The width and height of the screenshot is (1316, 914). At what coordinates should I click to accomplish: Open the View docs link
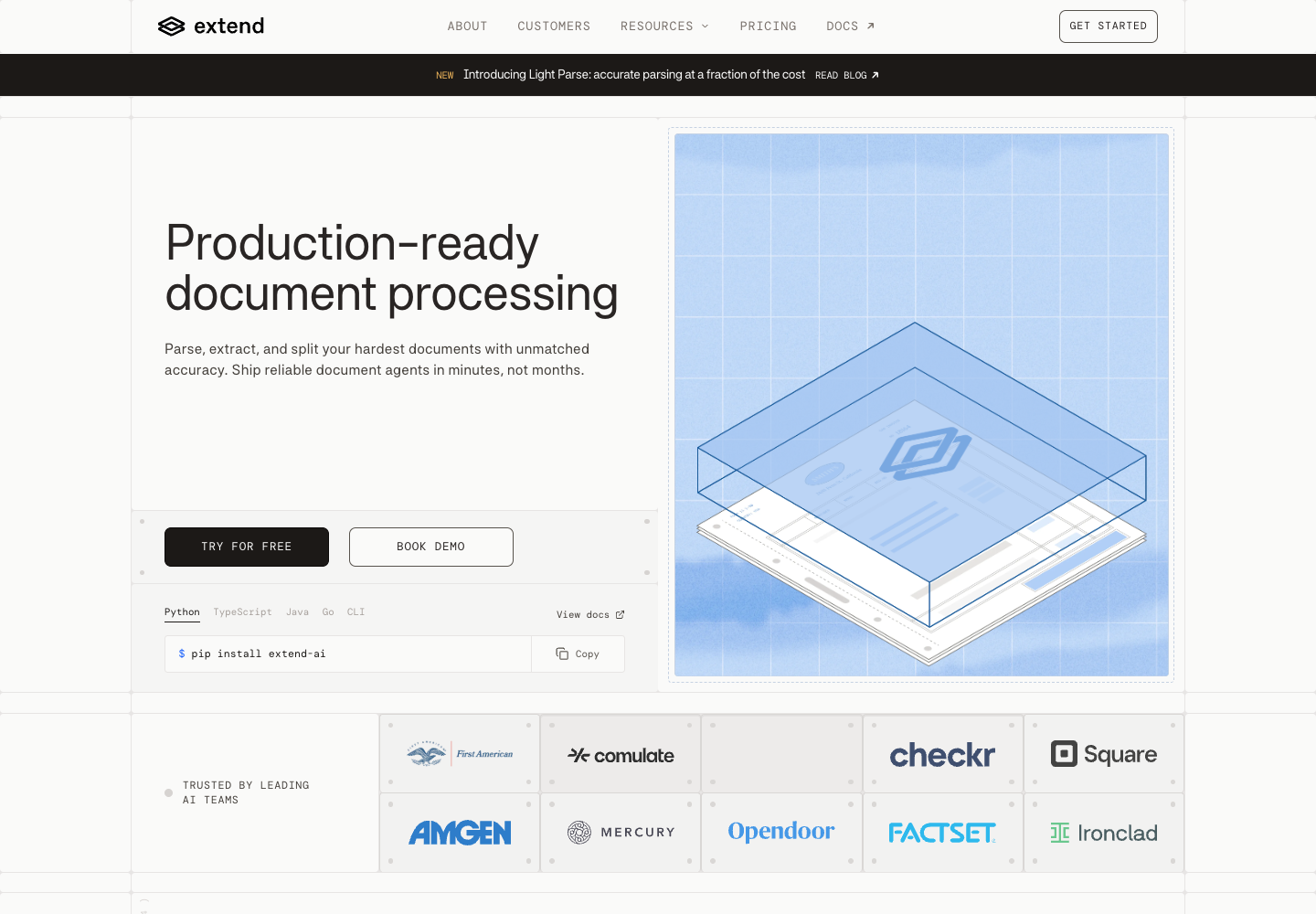coord(590,615)
